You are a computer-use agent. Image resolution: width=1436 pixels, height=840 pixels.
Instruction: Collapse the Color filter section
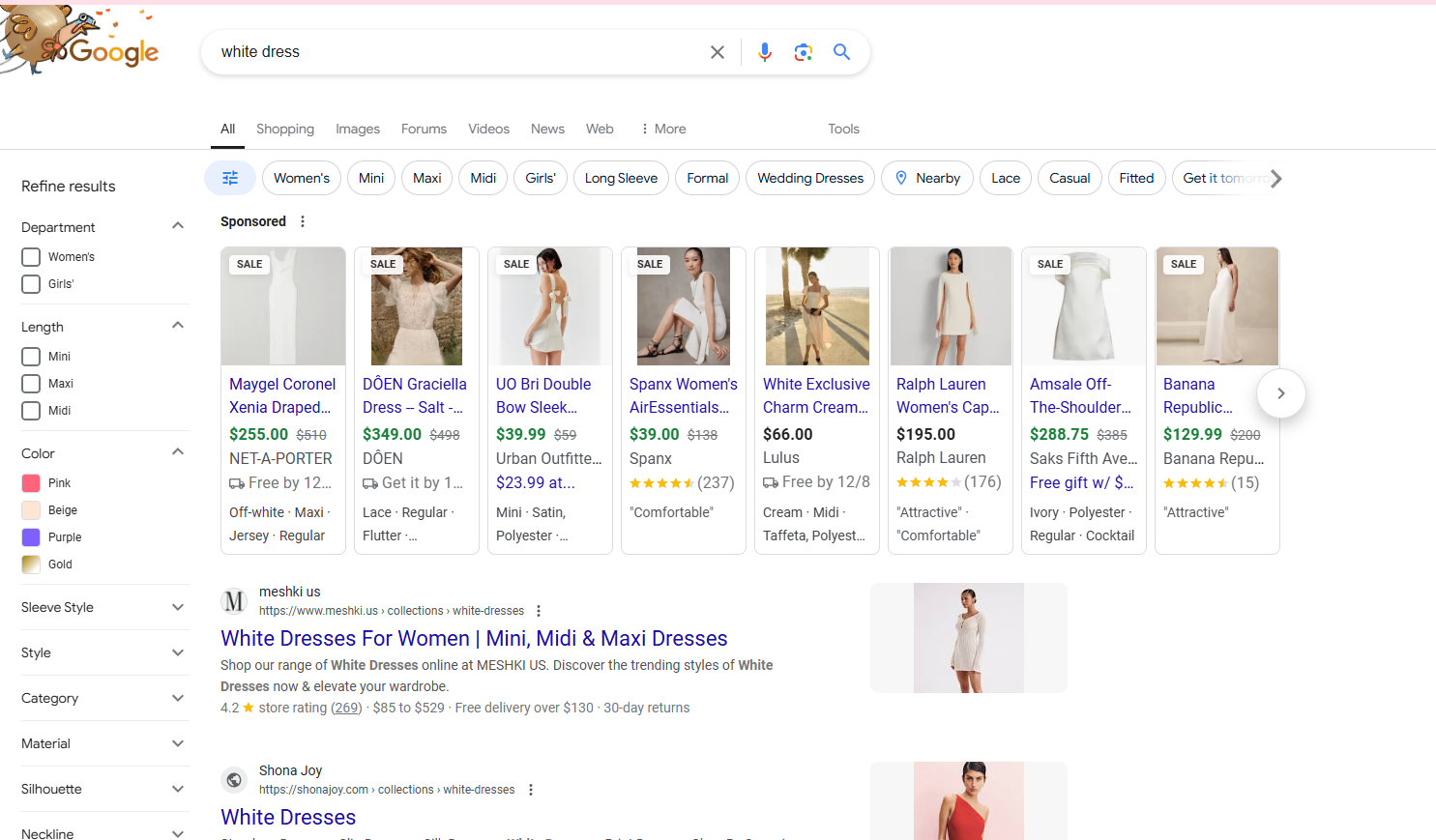pos(178,452)
